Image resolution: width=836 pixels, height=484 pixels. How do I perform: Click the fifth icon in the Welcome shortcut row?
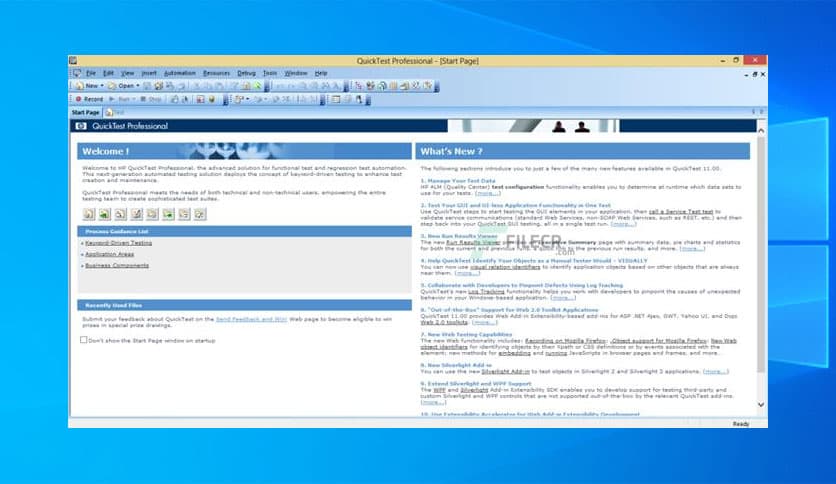(152, 214)
